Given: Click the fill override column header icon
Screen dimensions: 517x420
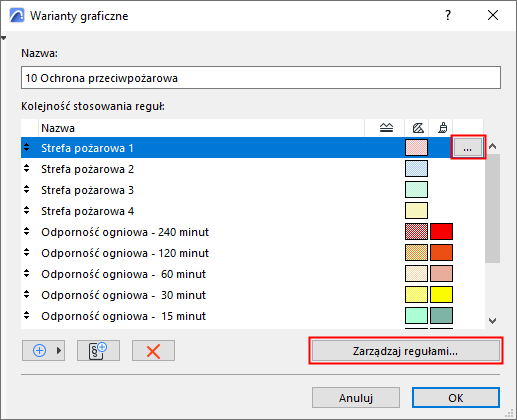Looking at the screenshot, I should [x=418, y=128].
